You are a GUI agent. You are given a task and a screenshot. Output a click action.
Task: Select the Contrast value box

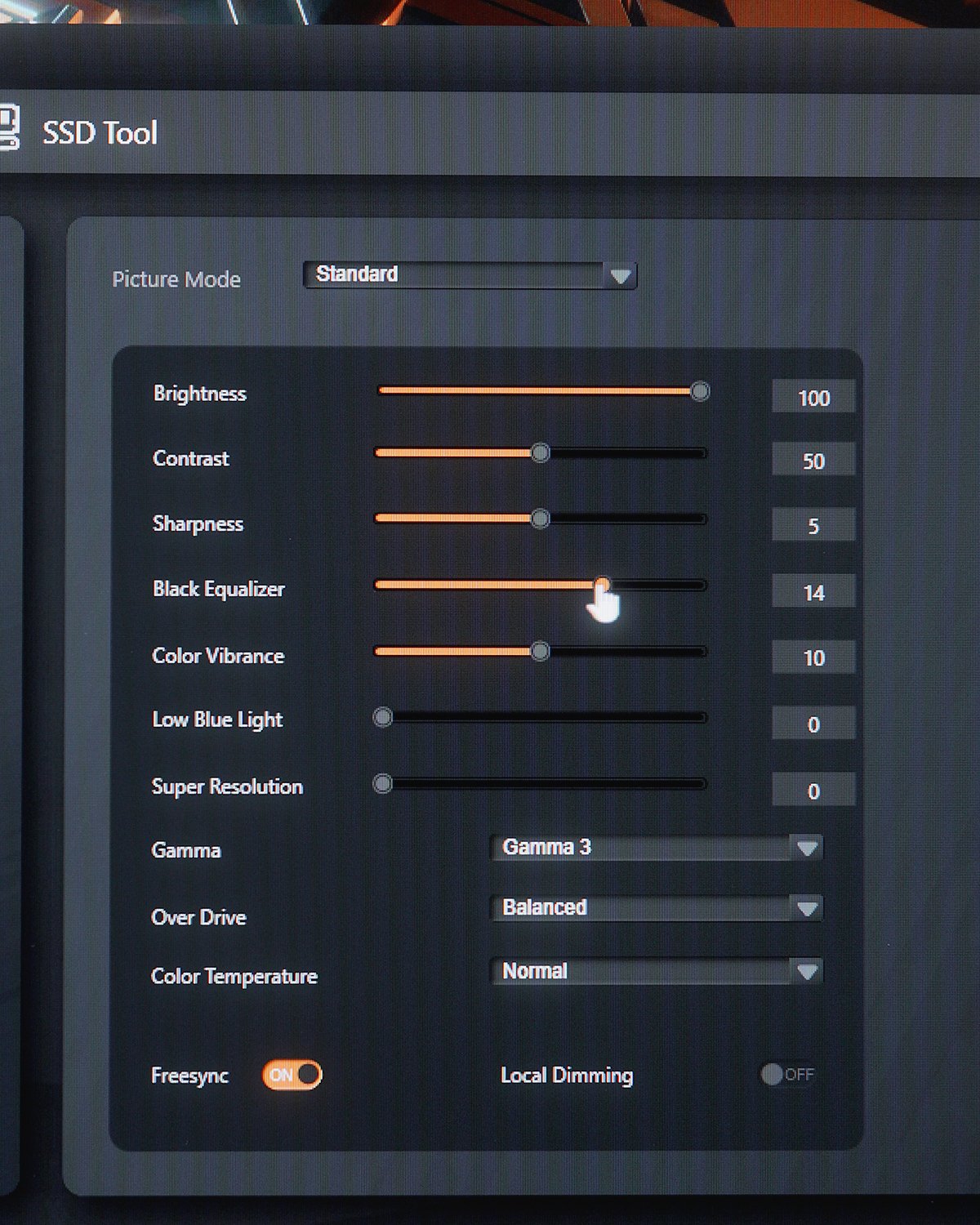click(813, 461)
